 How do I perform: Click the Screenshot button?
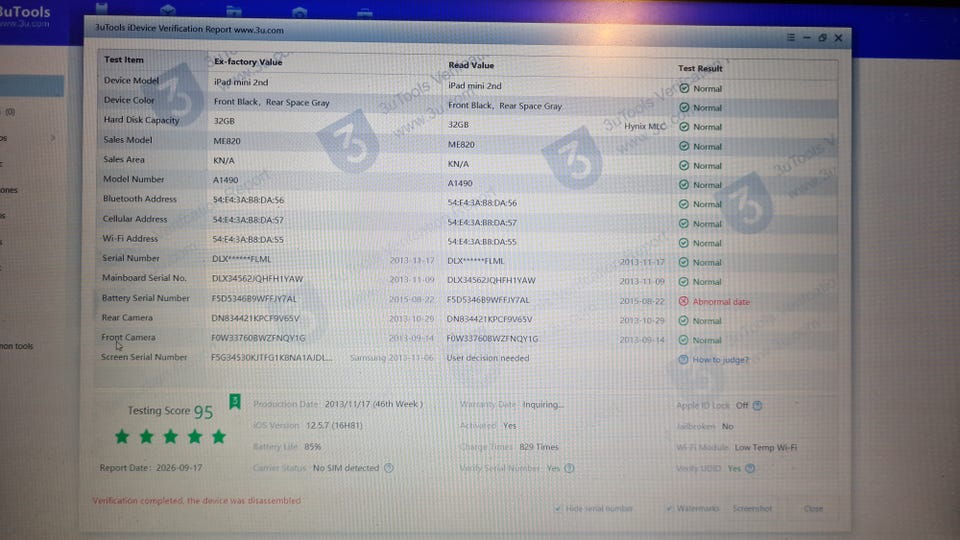point(752,509)
